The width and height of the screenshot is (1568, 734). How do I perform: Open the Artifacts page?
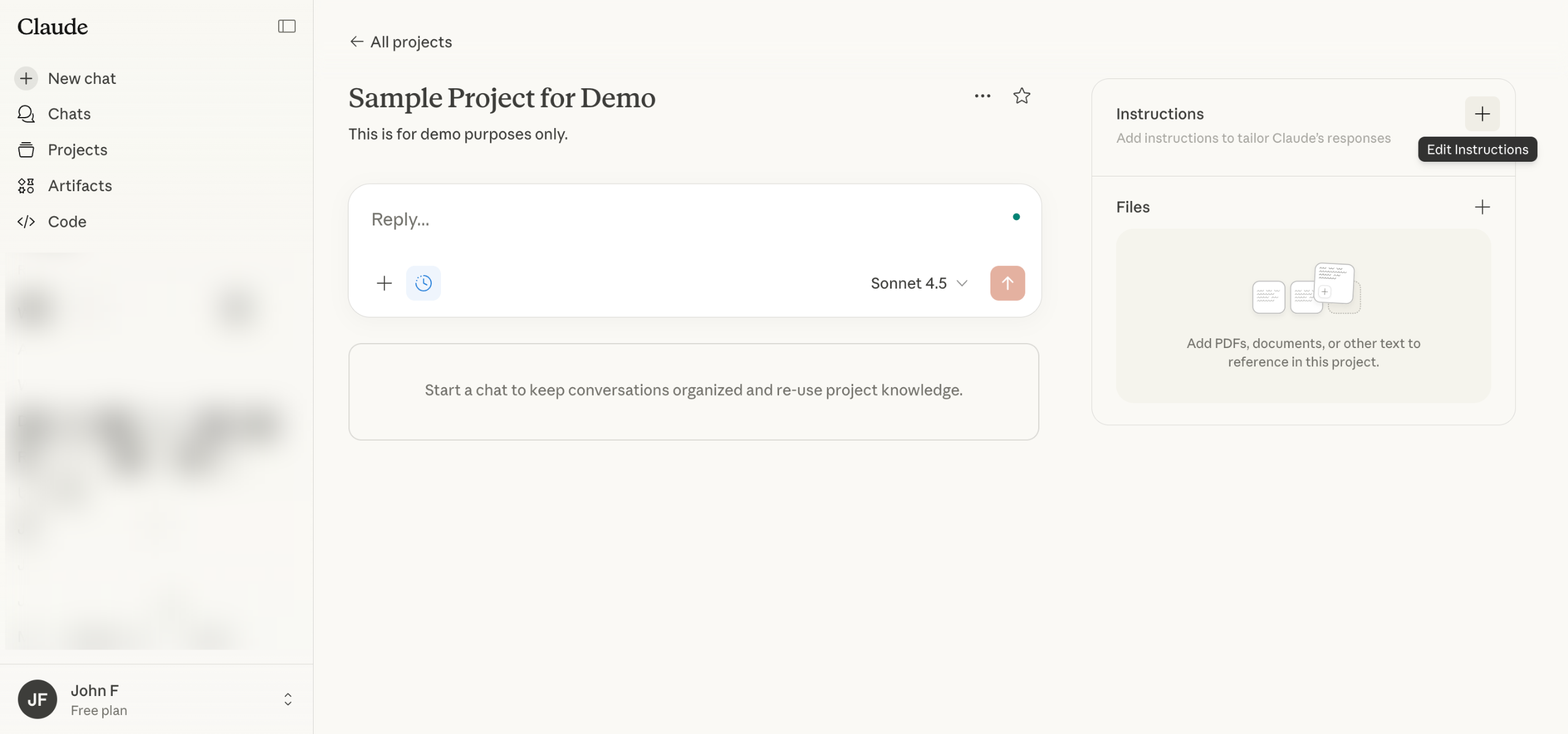pos(80,186)
